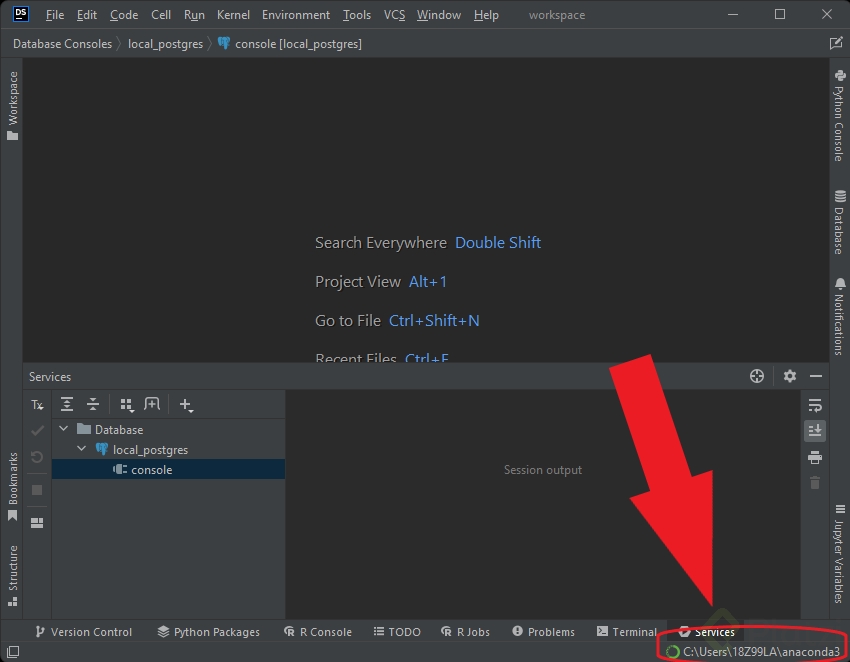The height and width of the screenshot is (662, 850).
Task: Open the Structure tool window
Action: tap(12, 575)
